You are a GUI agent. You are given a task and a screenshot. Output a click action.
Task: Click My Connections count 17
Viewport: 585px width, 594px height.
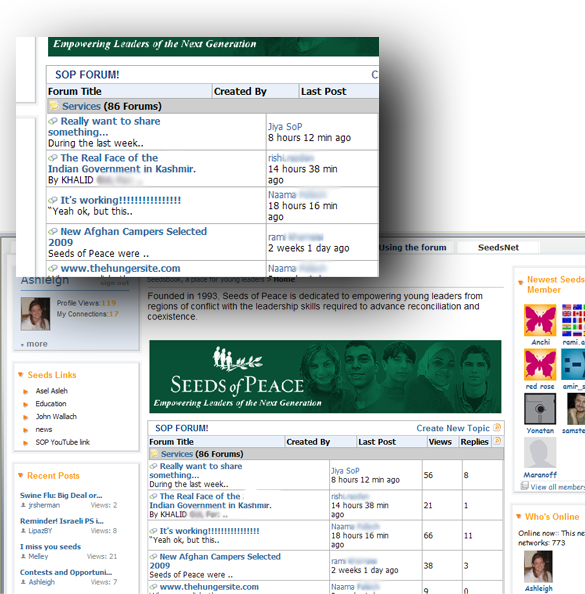point(114,314)
